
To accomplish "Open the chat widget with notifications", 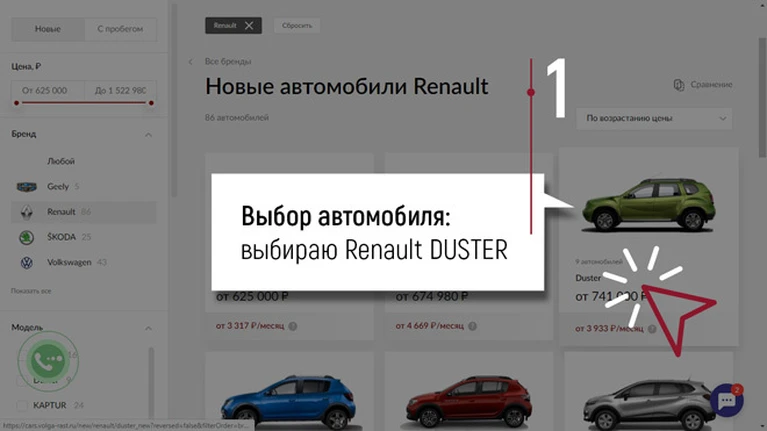I will click(727, 400).
